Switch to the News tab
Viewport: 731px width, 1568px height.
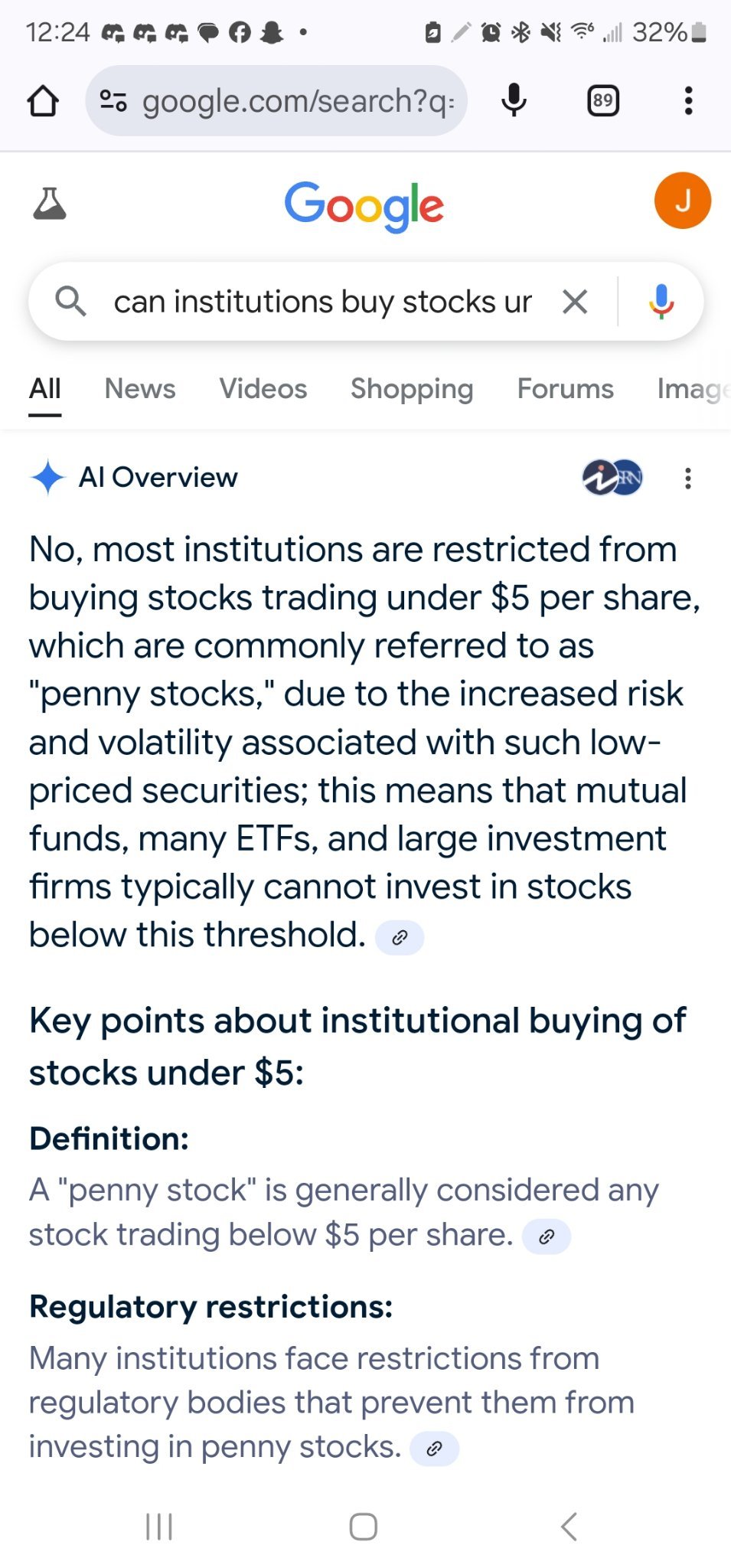coord(140,389)
